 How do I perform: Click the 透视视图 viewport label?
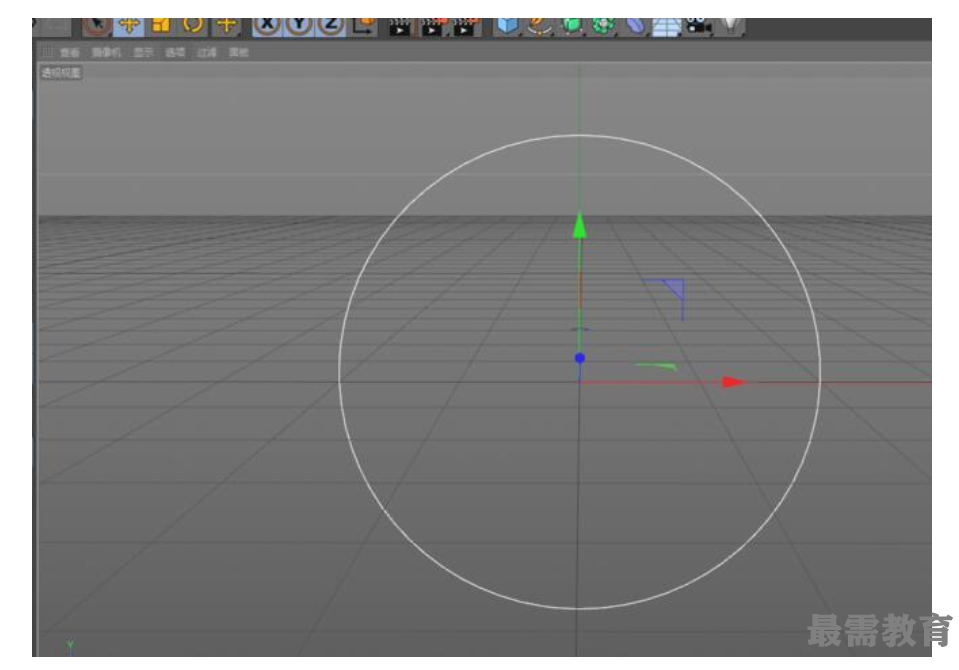pyautogui.click(x=61, y=73)
